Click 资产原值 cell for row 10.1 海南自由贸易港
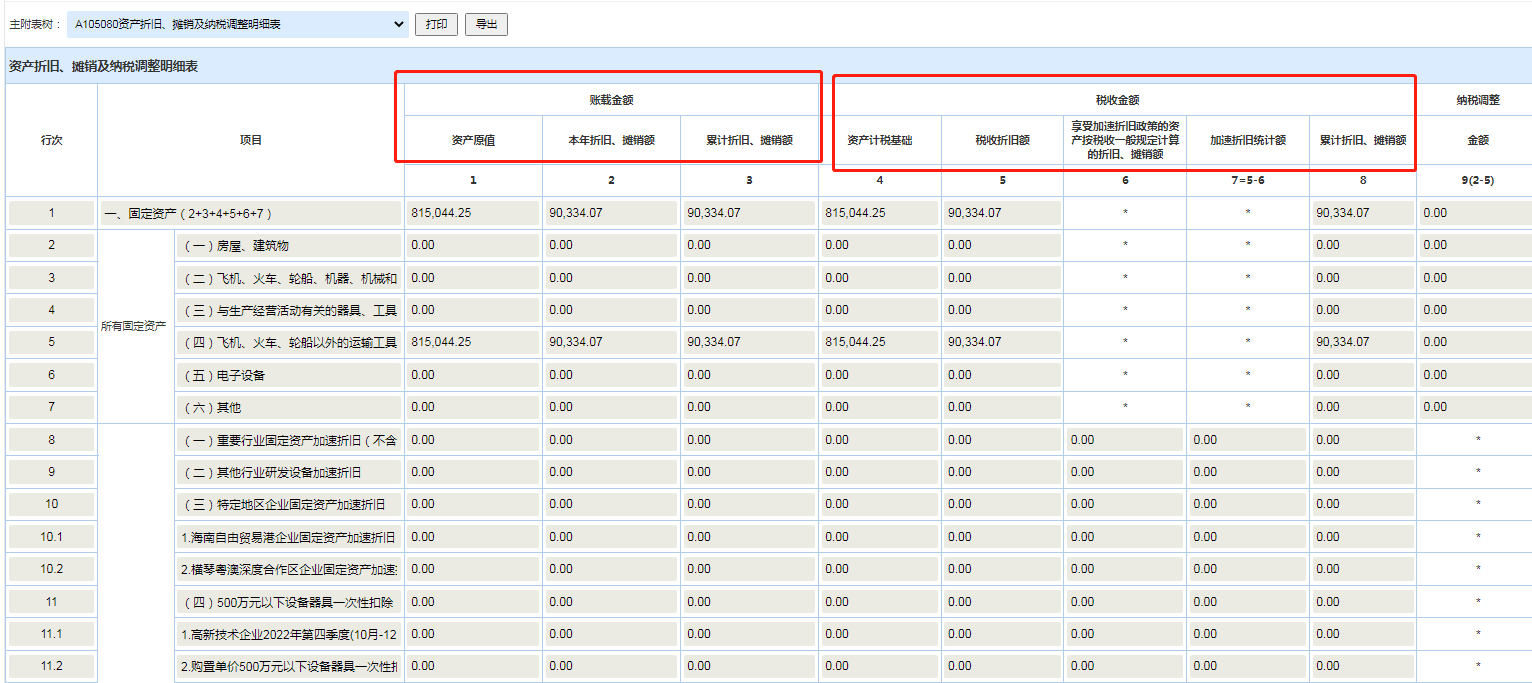1532x683 pixels. [472, 537]
